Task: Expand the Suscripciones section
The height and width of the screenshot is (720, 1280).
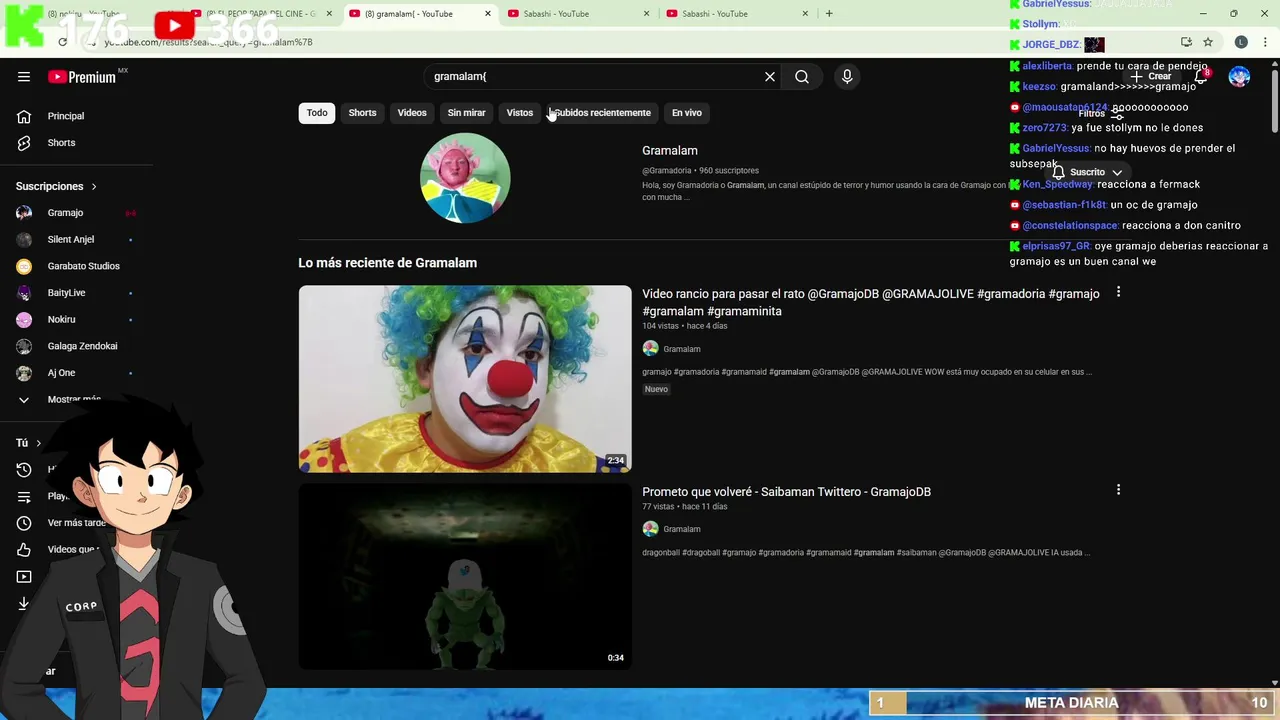Action: pos(56,186)
